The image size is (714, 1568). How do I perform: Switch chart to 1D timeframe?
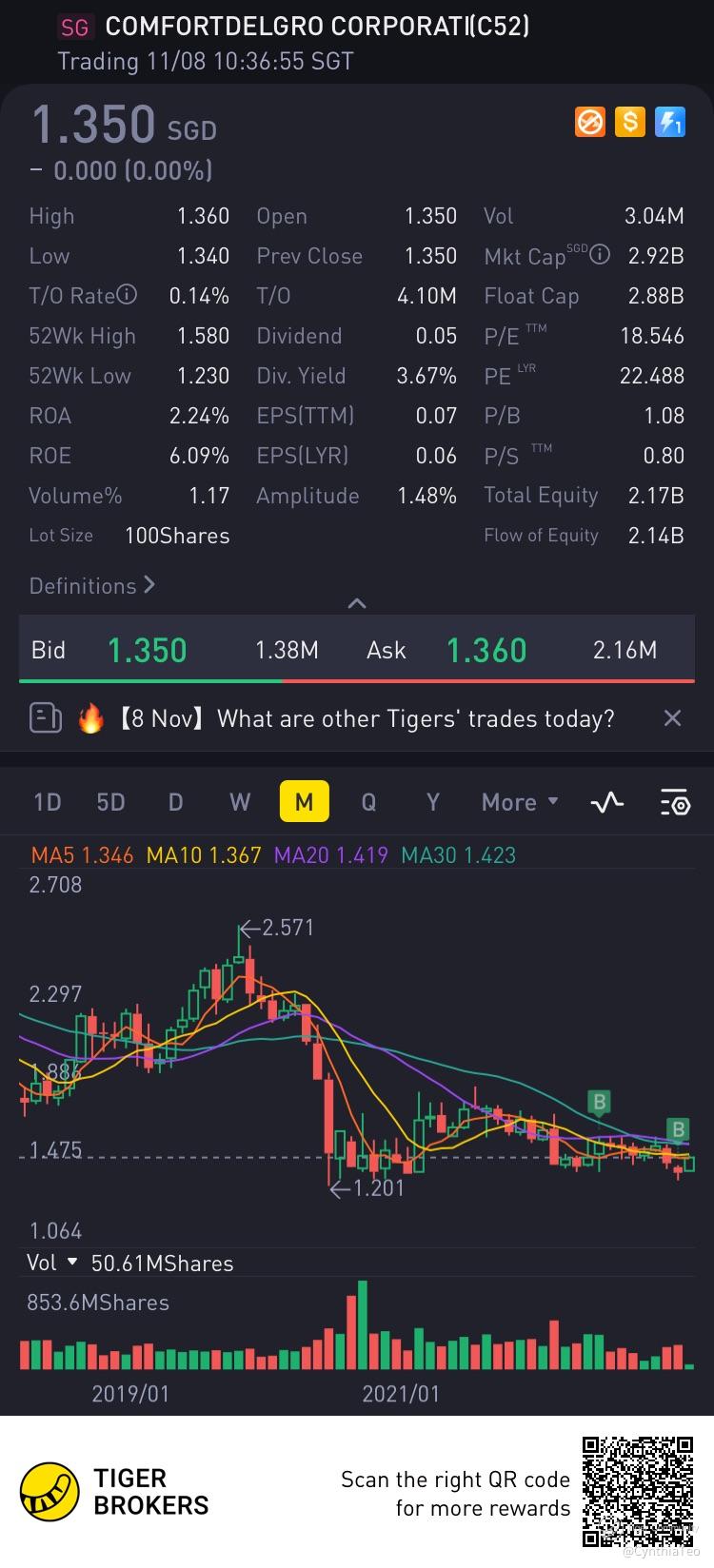(x=48, y=802)
